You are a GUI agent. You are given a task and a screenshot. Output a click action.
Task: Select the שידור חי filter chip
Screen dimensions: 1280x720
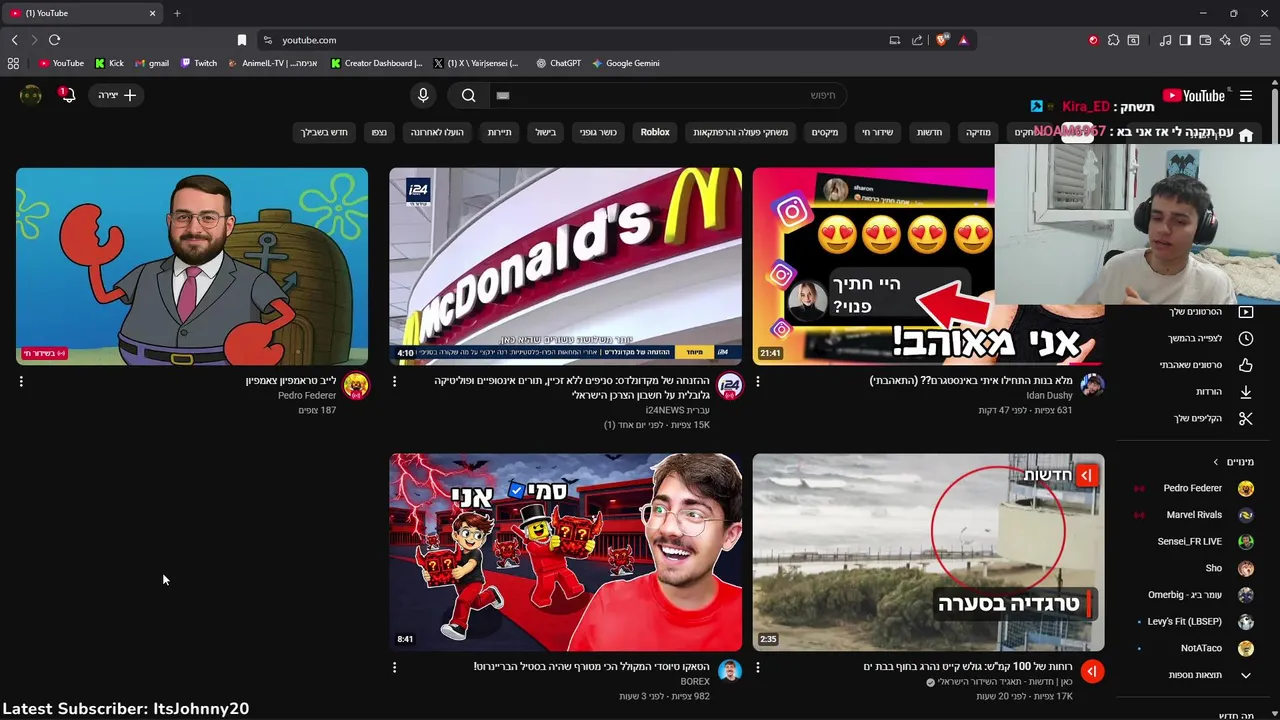(878, 132)
